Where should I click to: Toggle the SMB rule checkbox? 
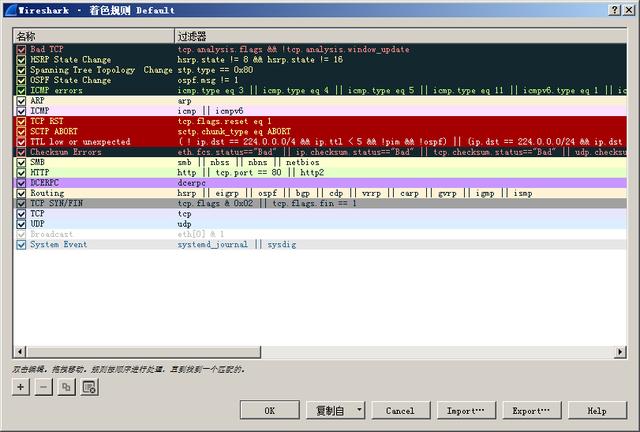(x=21, y=162)
